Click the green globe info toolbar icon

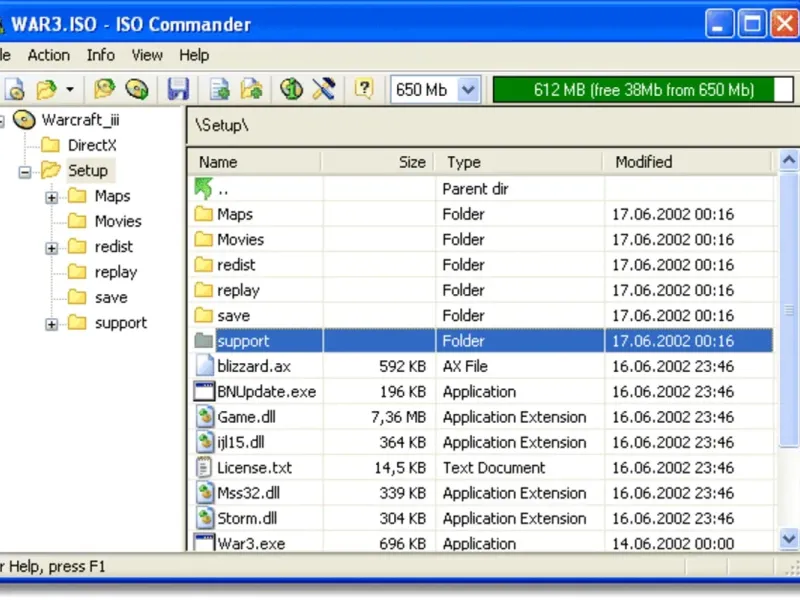[x=291, y=89]
